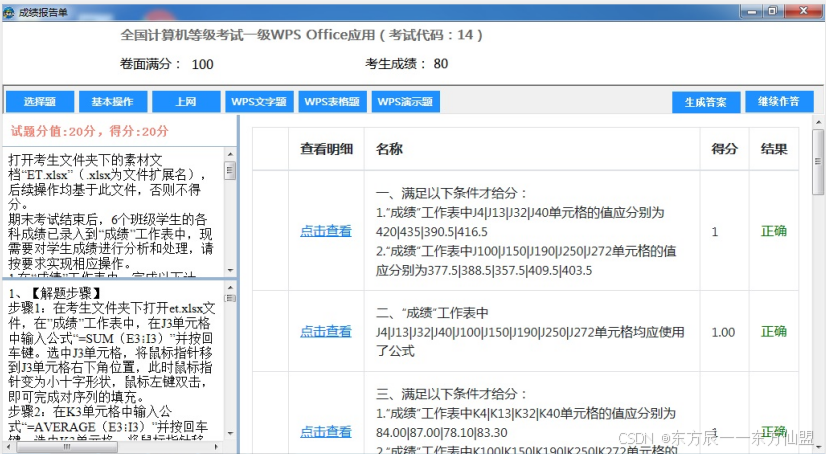
Task: Maximize the 成绩报告单 window
Action: click(x=773, y=11)
